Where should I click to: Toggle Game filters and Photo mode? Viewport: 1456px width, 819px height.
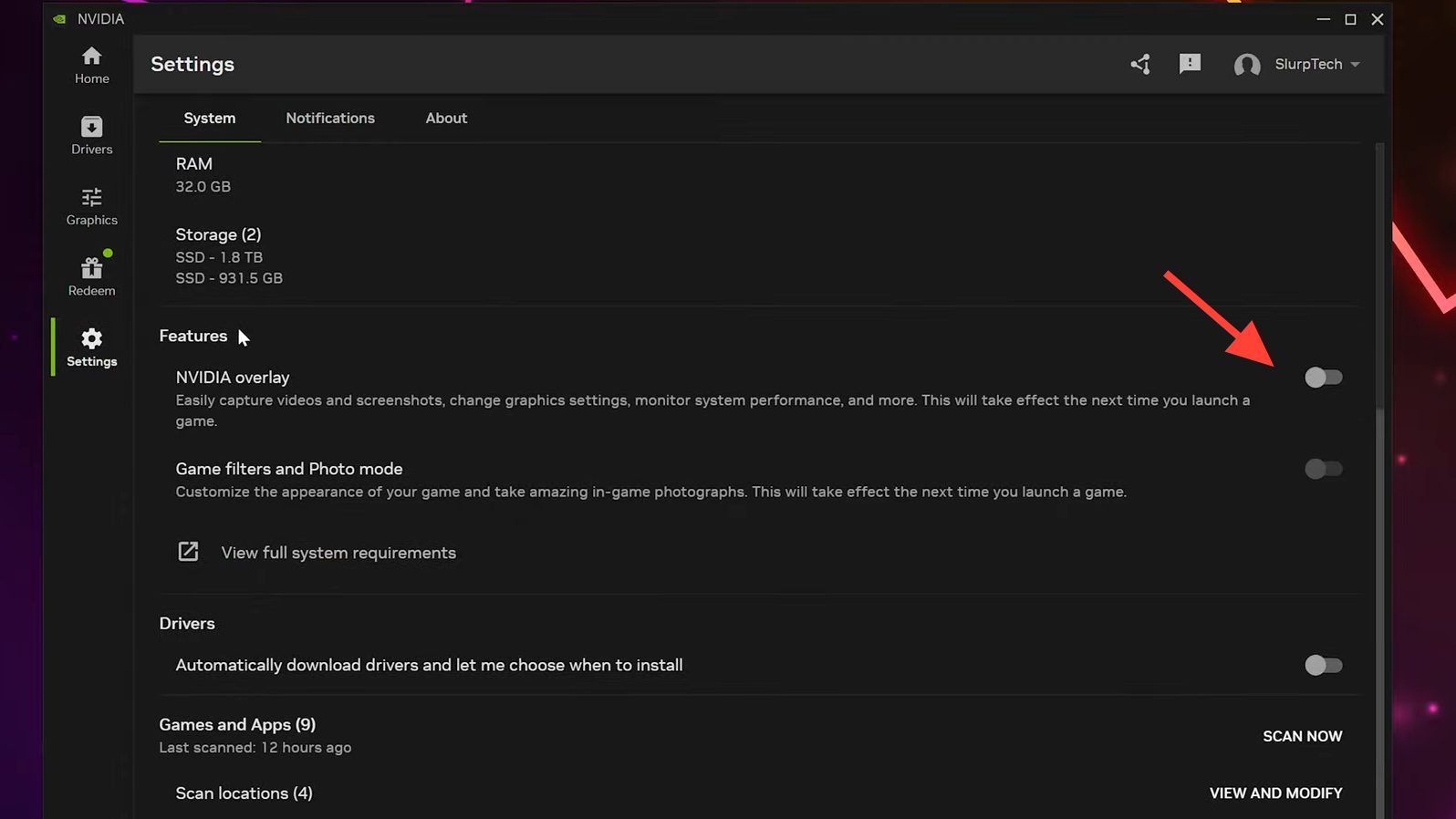click(x=1323, y=469)
